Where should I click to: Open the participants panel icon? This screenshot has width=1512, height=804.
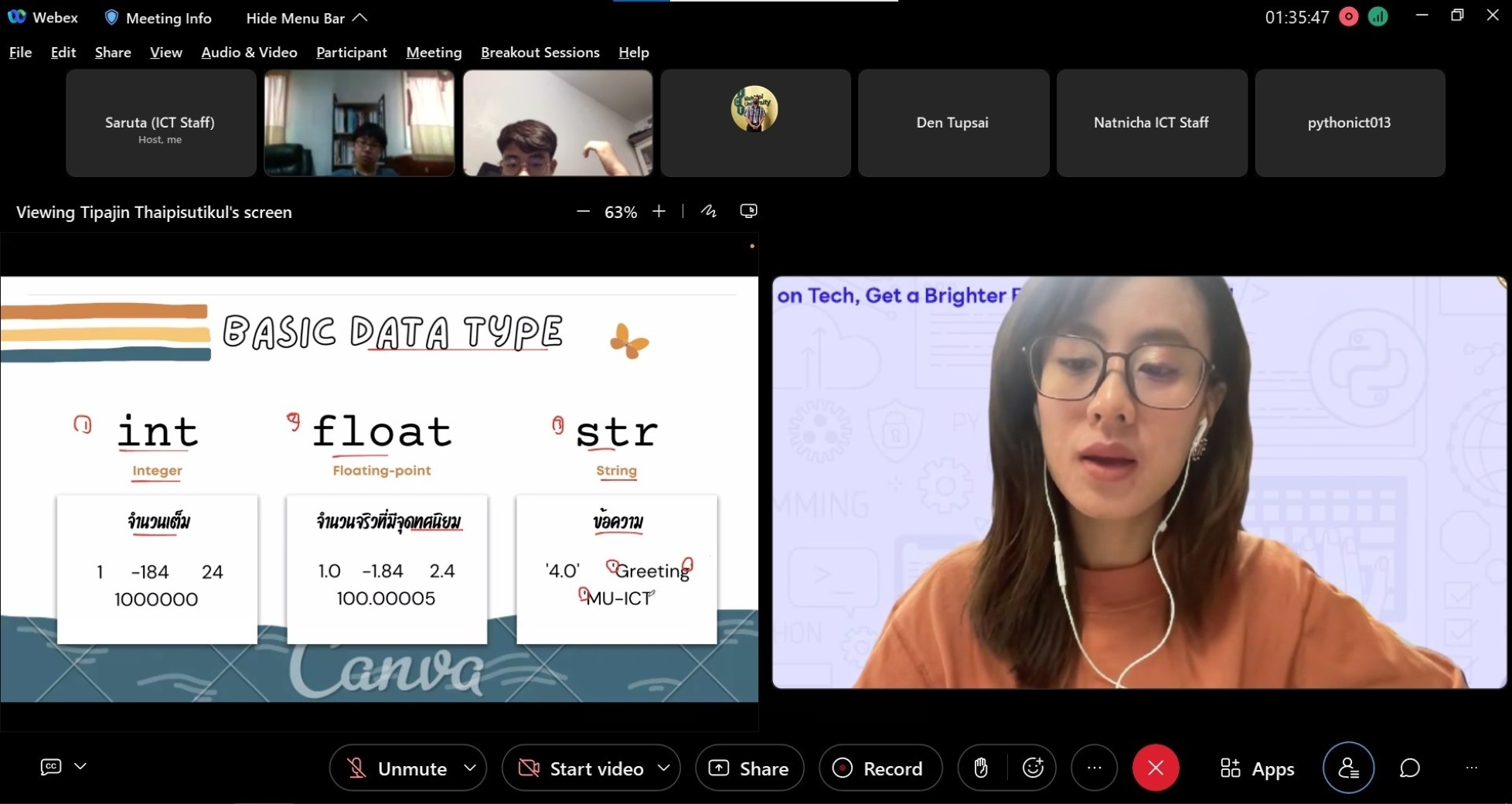pyautogui.click(x=1348, y=768)
